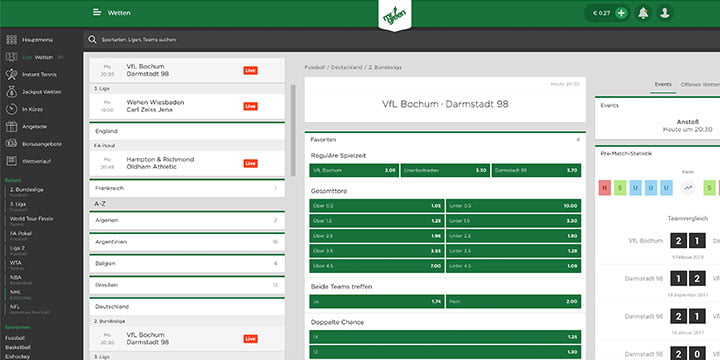720x360 pixels.
Task: Click the Form trend icon in statistics
Action: click(687, 187)
